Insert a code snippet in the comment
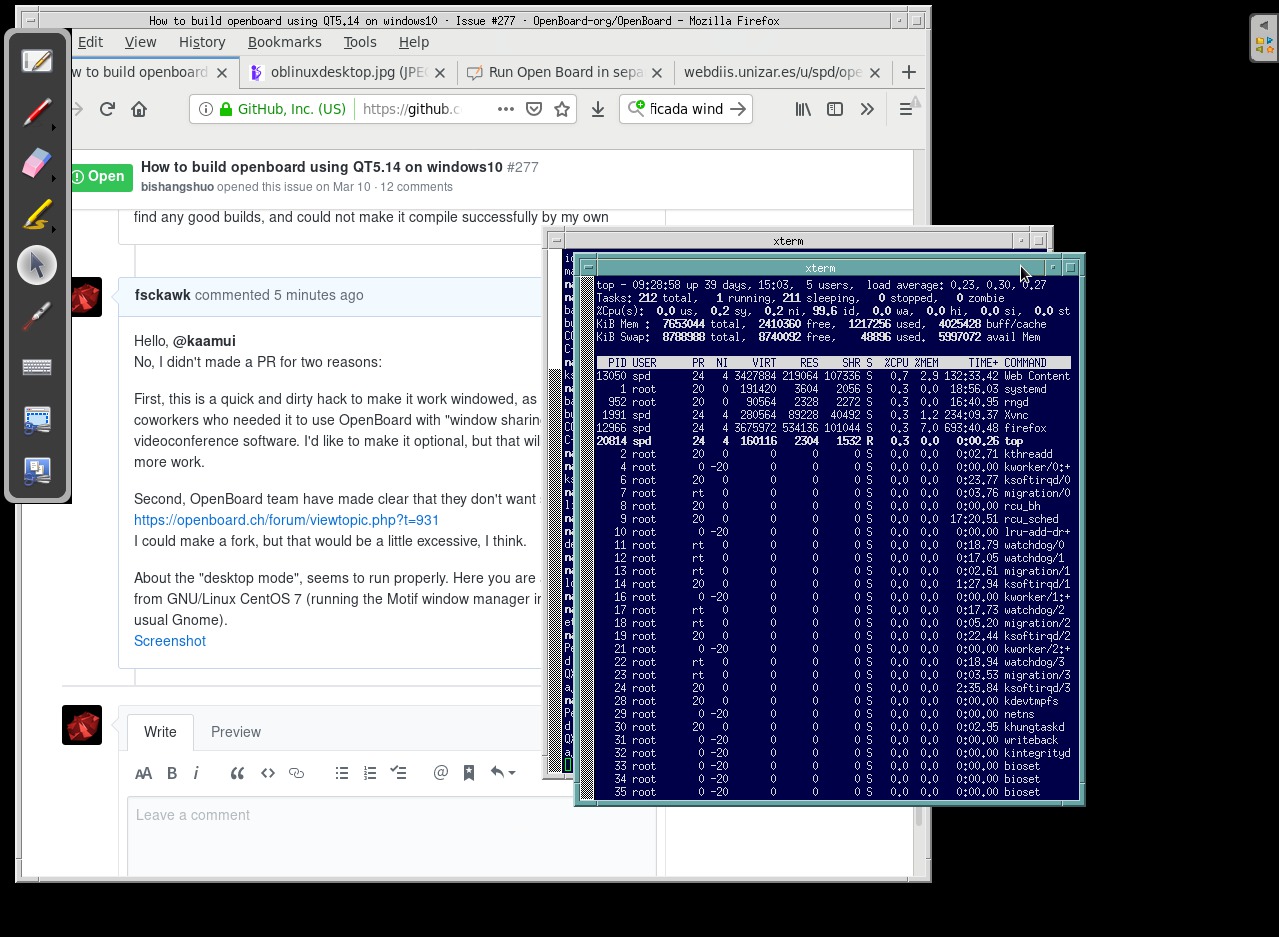This screenshot has width=1279, height=937. 267,772
